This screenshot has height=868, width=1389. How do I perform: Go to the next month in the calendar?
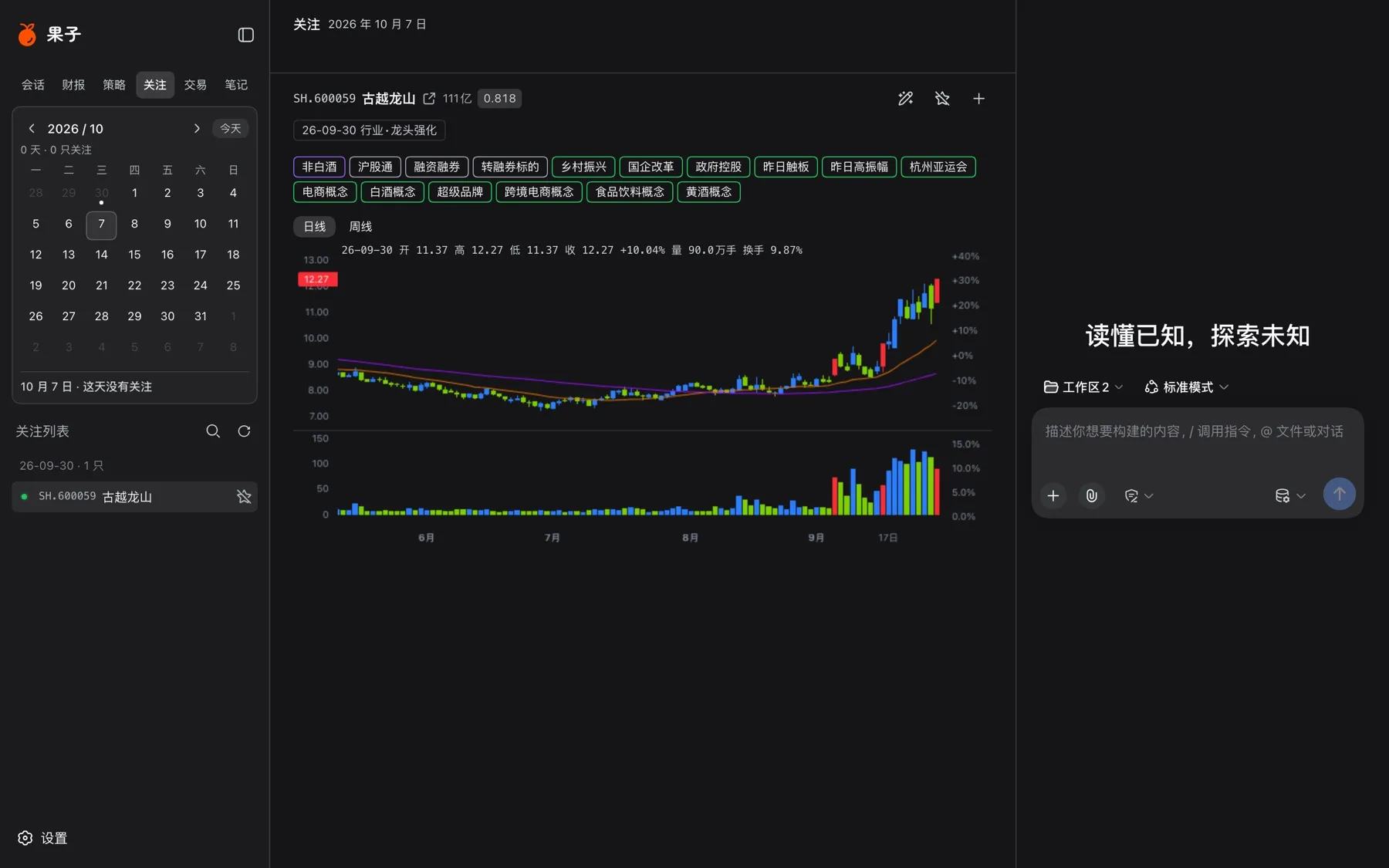197,129
